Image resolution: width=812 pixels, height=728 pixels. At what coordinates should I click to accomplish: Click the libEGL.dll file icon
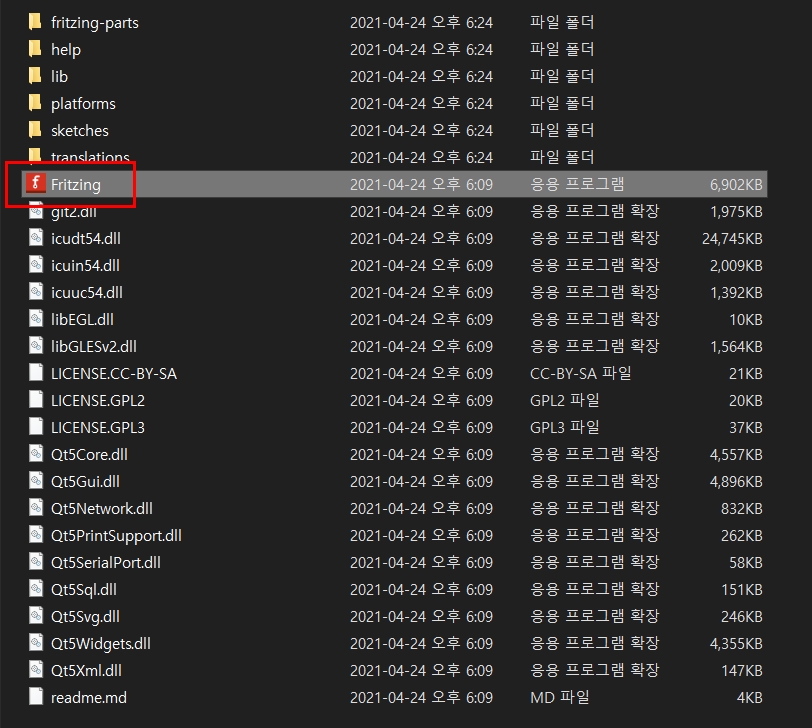tap(36, 318)
